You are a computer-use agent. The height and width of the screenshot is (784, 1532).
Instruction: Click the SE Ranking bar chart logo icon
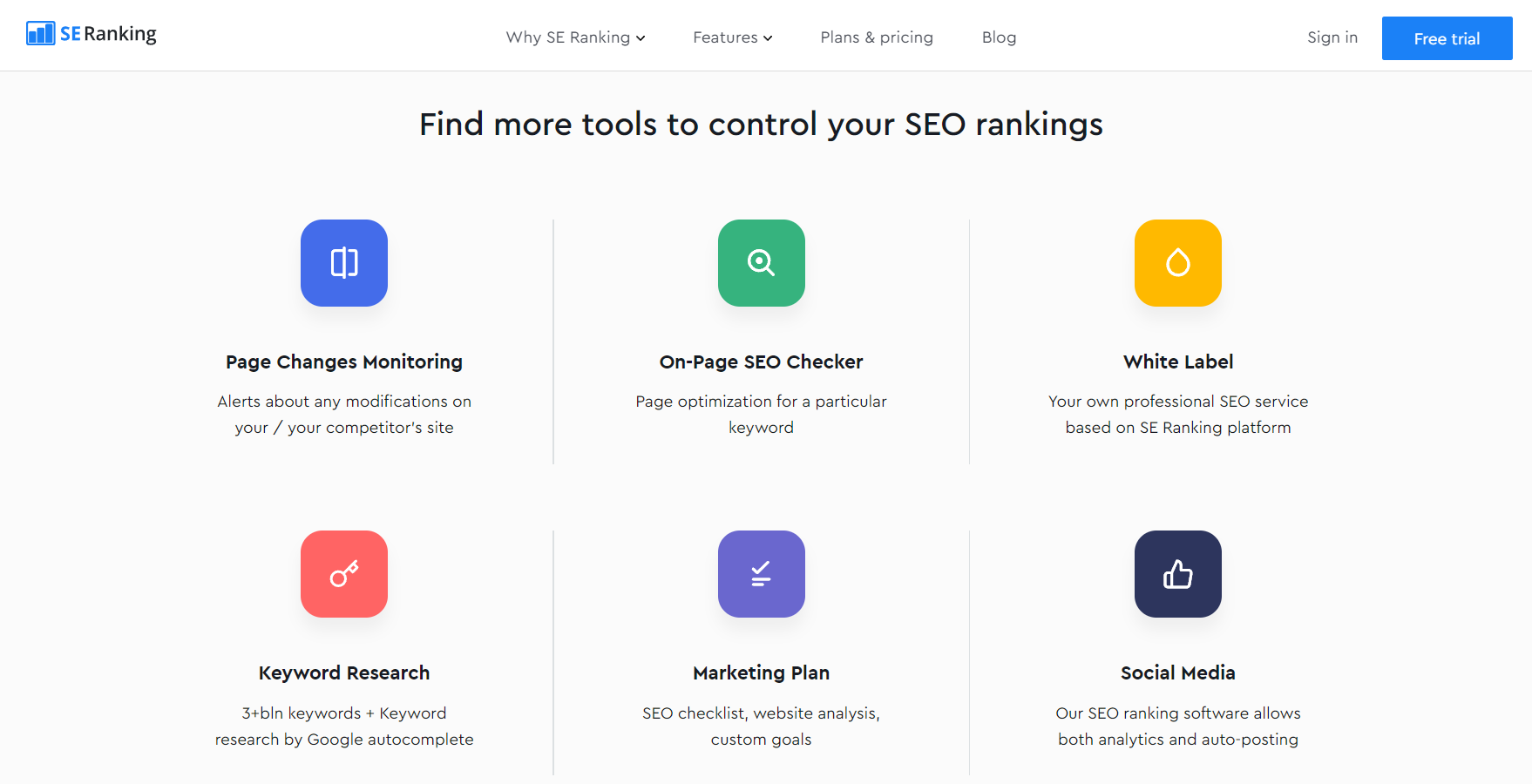[x=38, y=32]
